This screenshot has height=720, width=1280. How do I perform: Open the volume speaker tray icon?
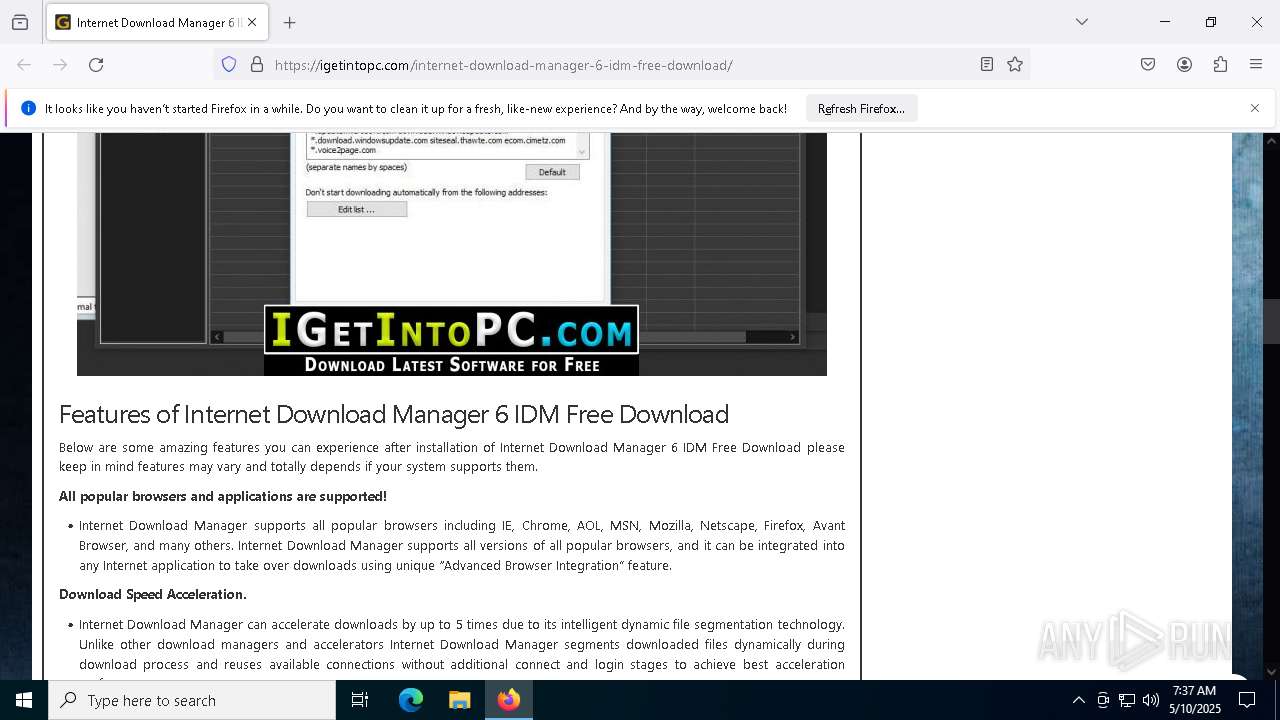pyautogui.click(x=1150, y=700)
